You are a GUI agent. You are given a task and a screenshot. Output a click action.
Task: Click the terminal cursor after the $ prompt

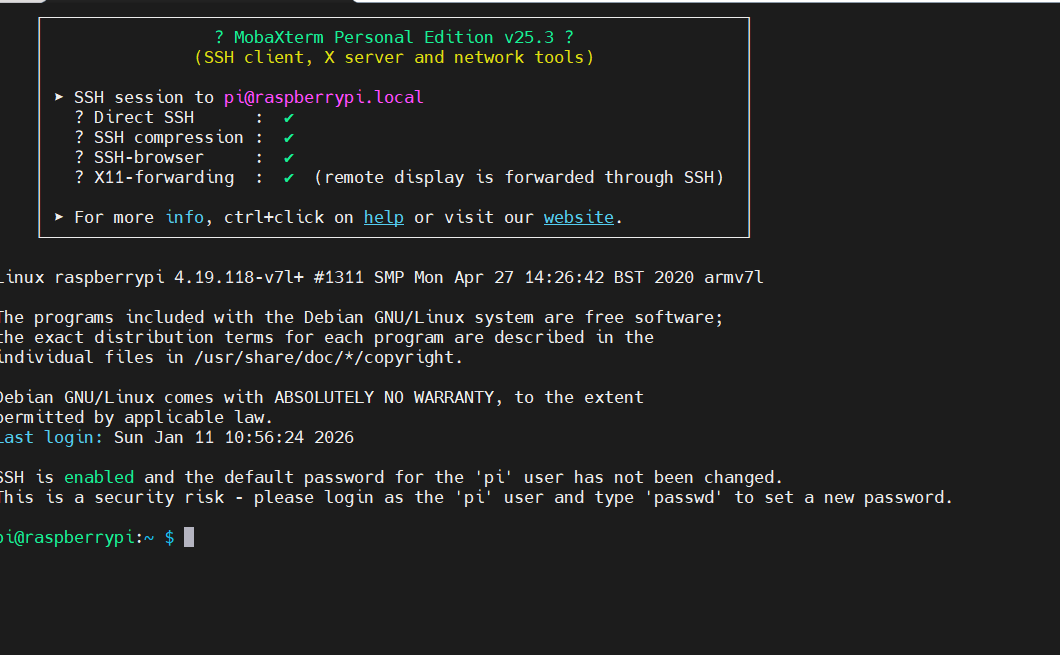(189, 537)
